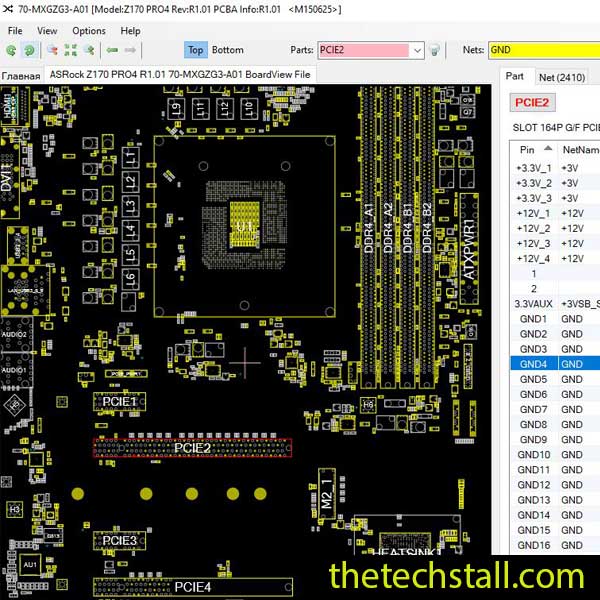
Task: Click the NetName column header
Action: point(580,149)
